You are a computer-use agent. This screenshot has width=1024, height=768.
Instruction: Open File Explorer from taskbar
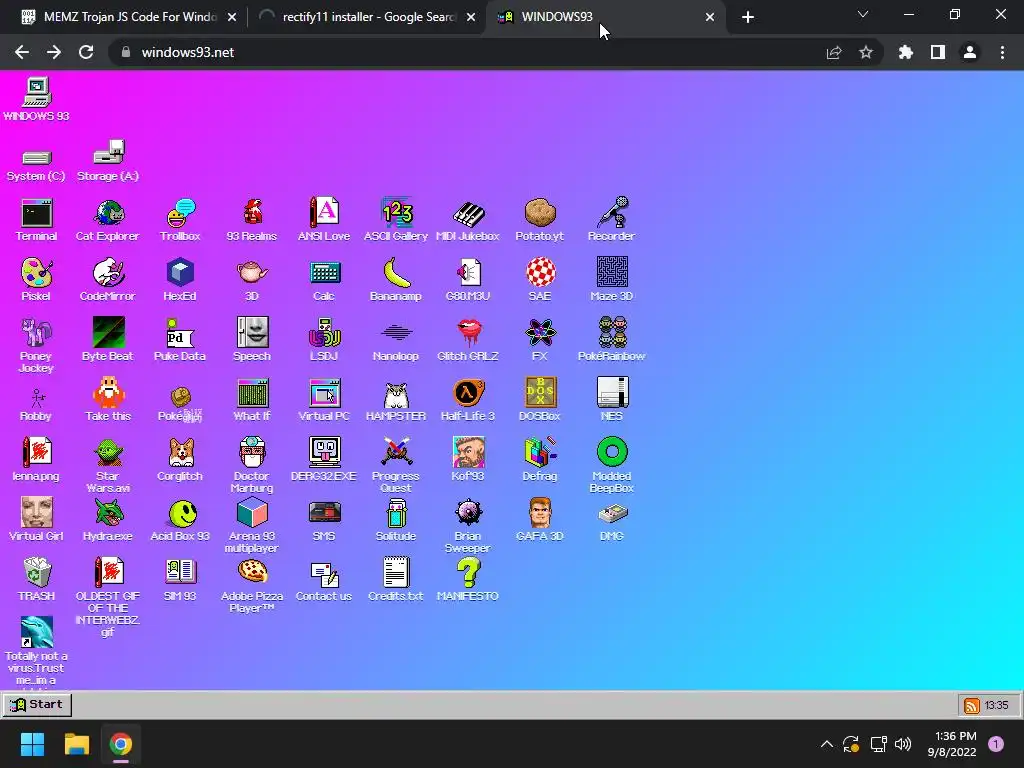76,744
